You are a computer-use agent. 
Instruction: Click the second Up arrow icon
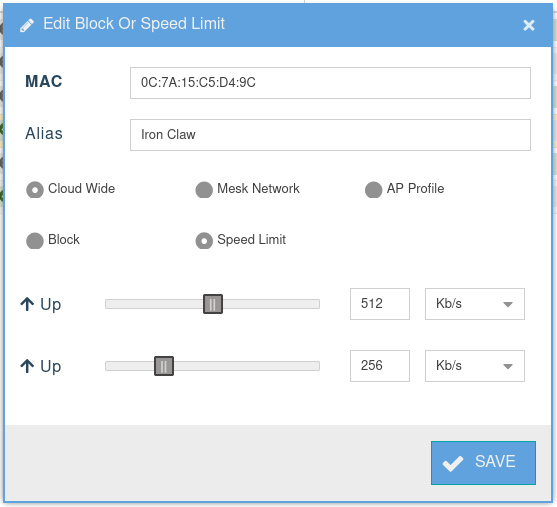pos(27,366)
